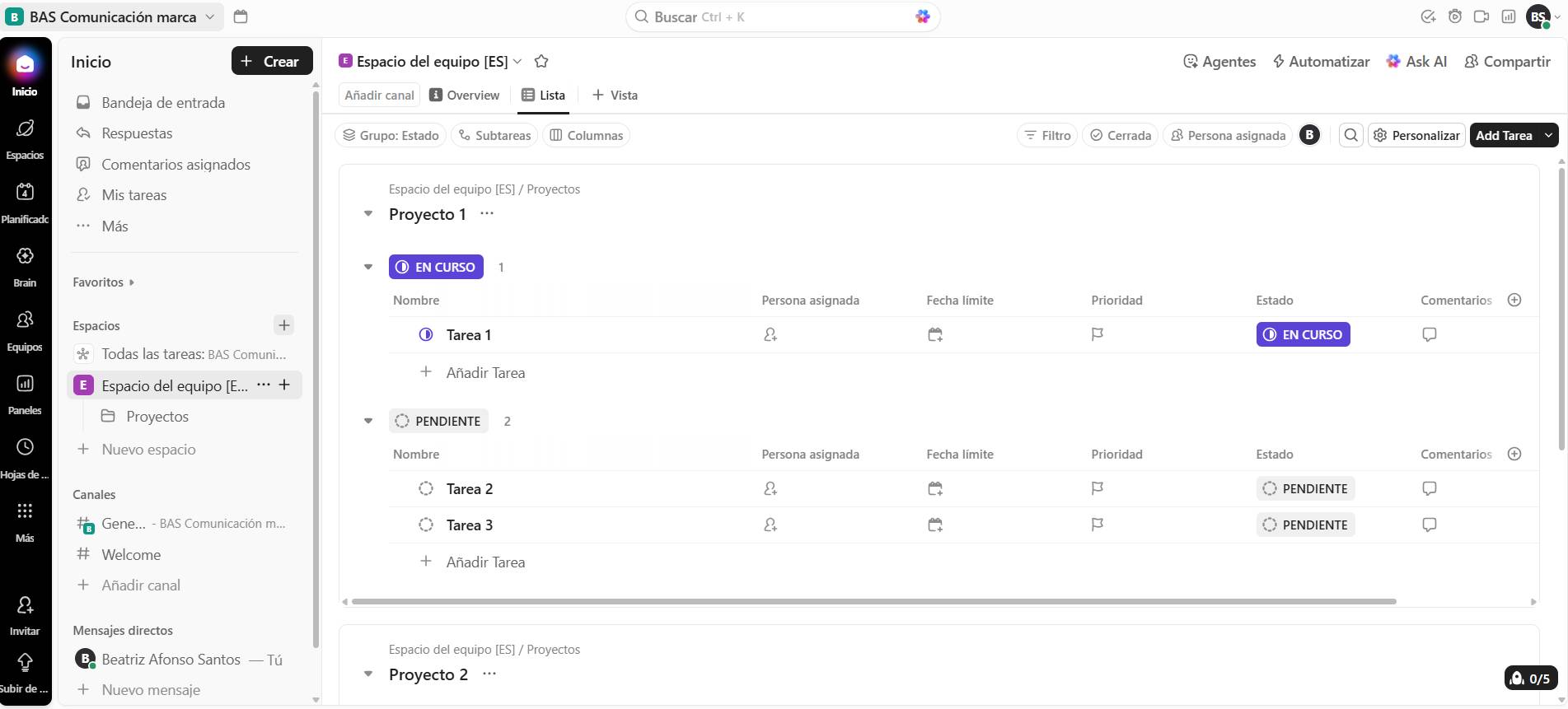Screen dimensions: 1568x709
Task: Open Espacio del equipo [ES] title dropdown
Action: pos(517,62)
